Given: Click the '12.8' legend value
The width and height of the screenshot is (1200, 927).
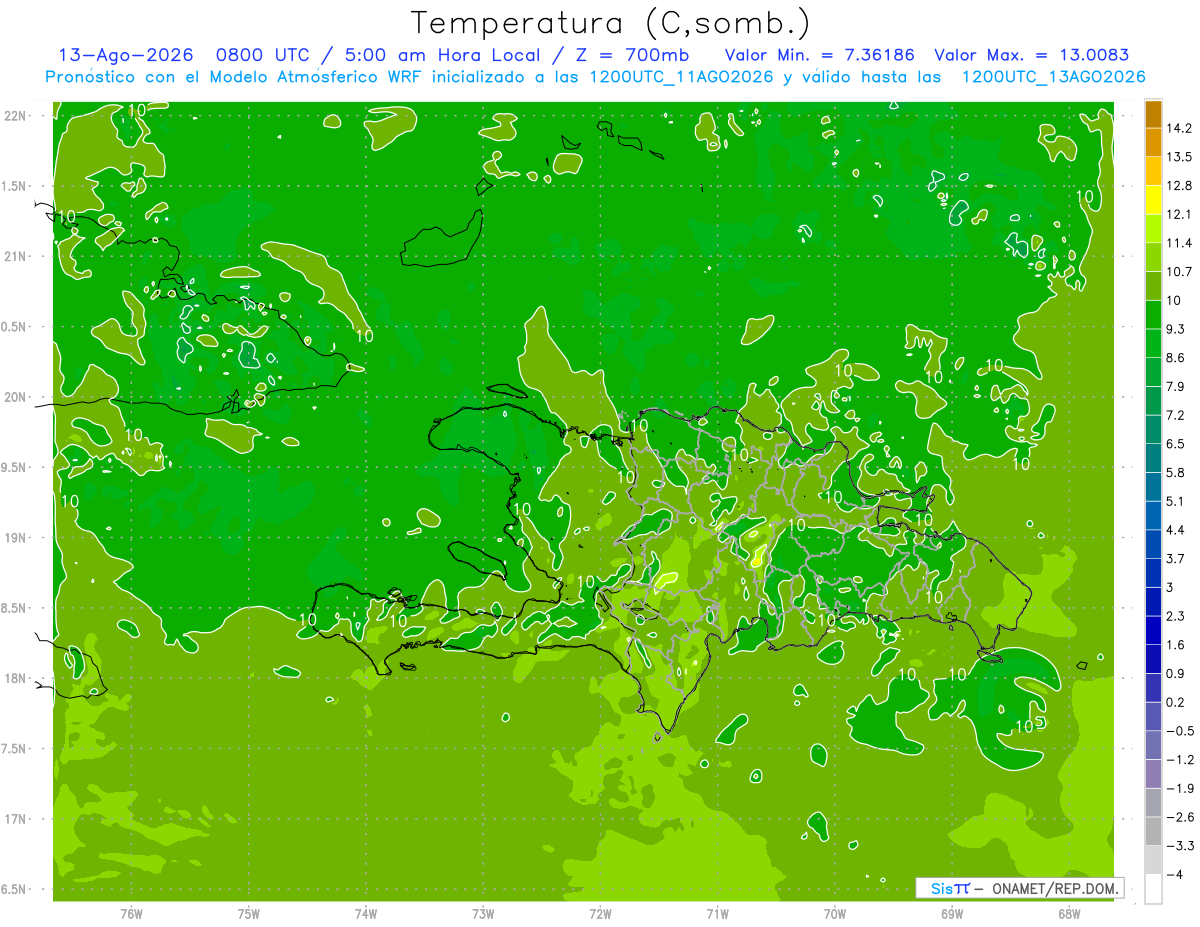Looking at the screenshot, I should 1179,186.
